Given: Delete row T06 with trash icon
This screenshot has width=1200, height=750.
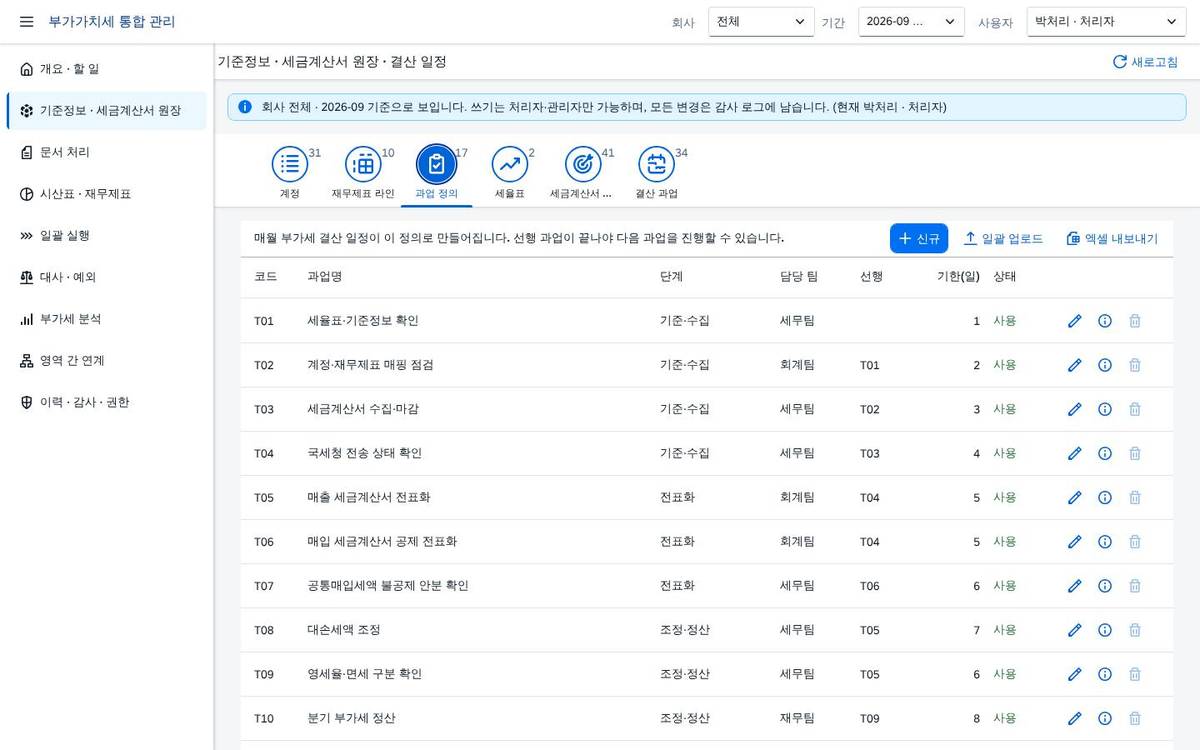Looking at the screenshot, I should pyautogui.click(x=1135, y=541).
